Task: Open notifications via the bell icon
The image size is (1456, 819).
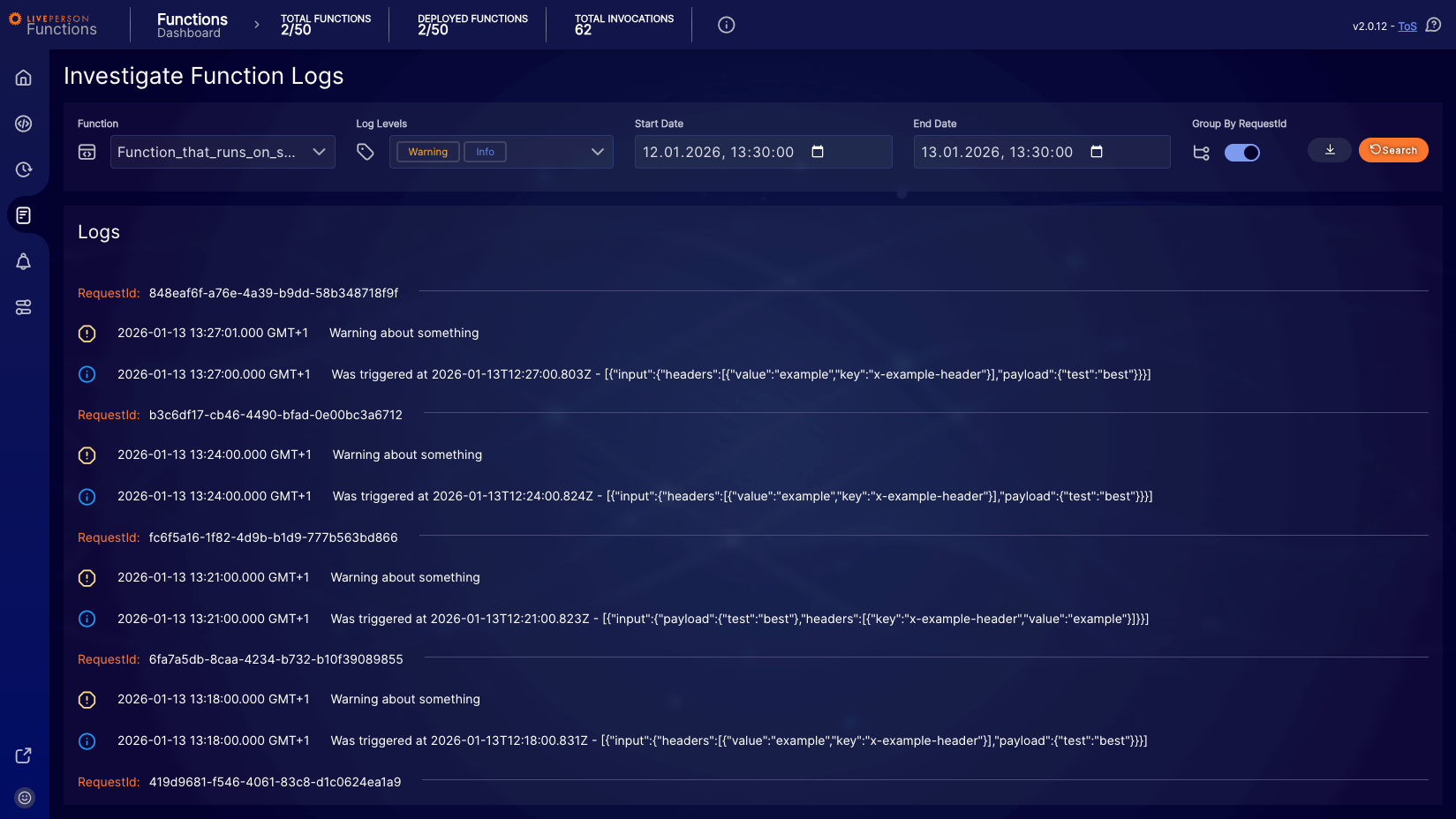Action: coord(23,261)
